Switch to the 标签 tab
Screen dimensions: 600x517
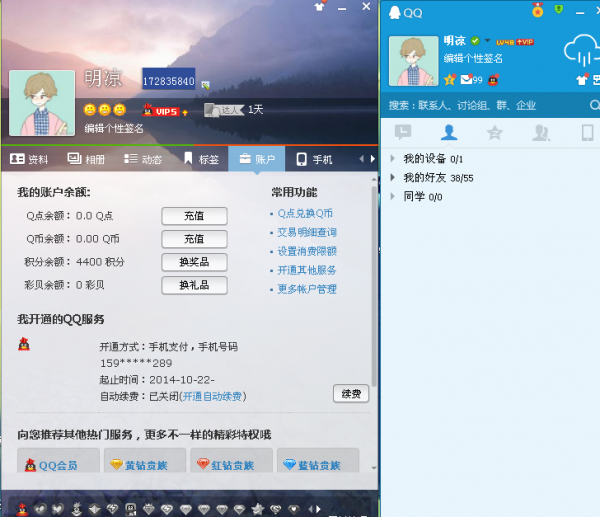(x=201, y=159)
